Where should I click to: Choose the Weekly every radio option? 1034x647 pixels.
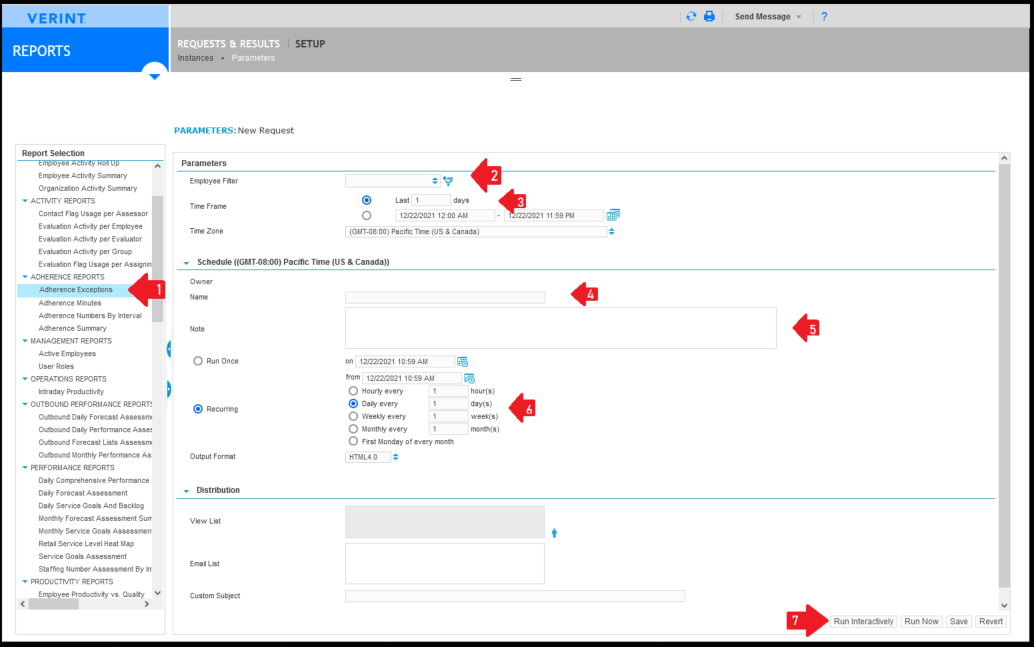coord(353,416)
